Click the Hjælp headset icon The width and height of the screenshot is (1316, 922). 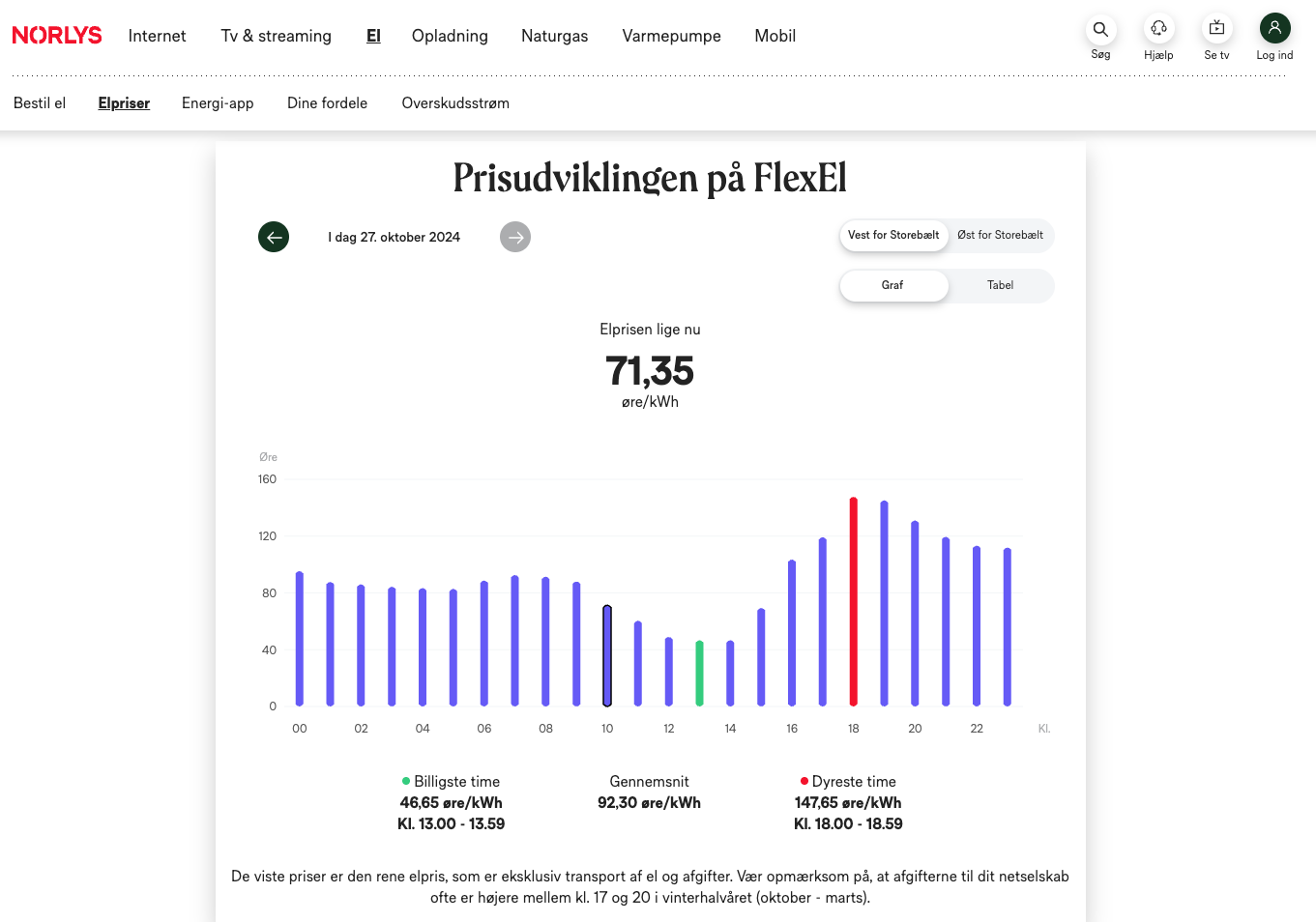1158,29
